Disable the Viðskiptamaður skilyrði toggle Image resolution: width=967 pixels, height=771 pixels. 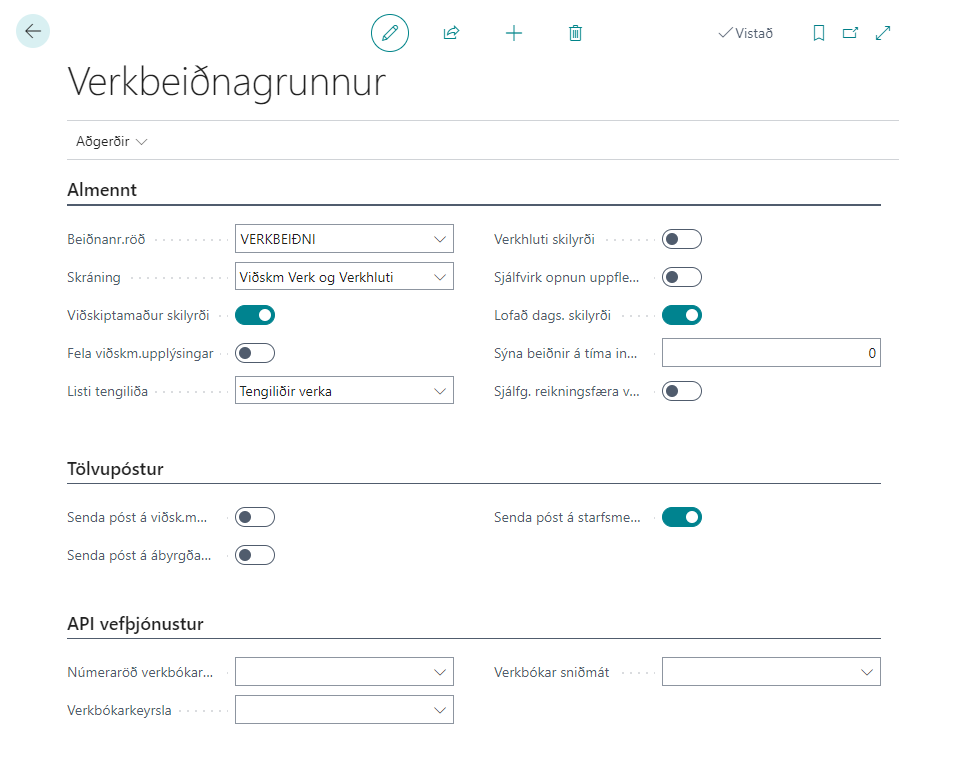point(255,315)
